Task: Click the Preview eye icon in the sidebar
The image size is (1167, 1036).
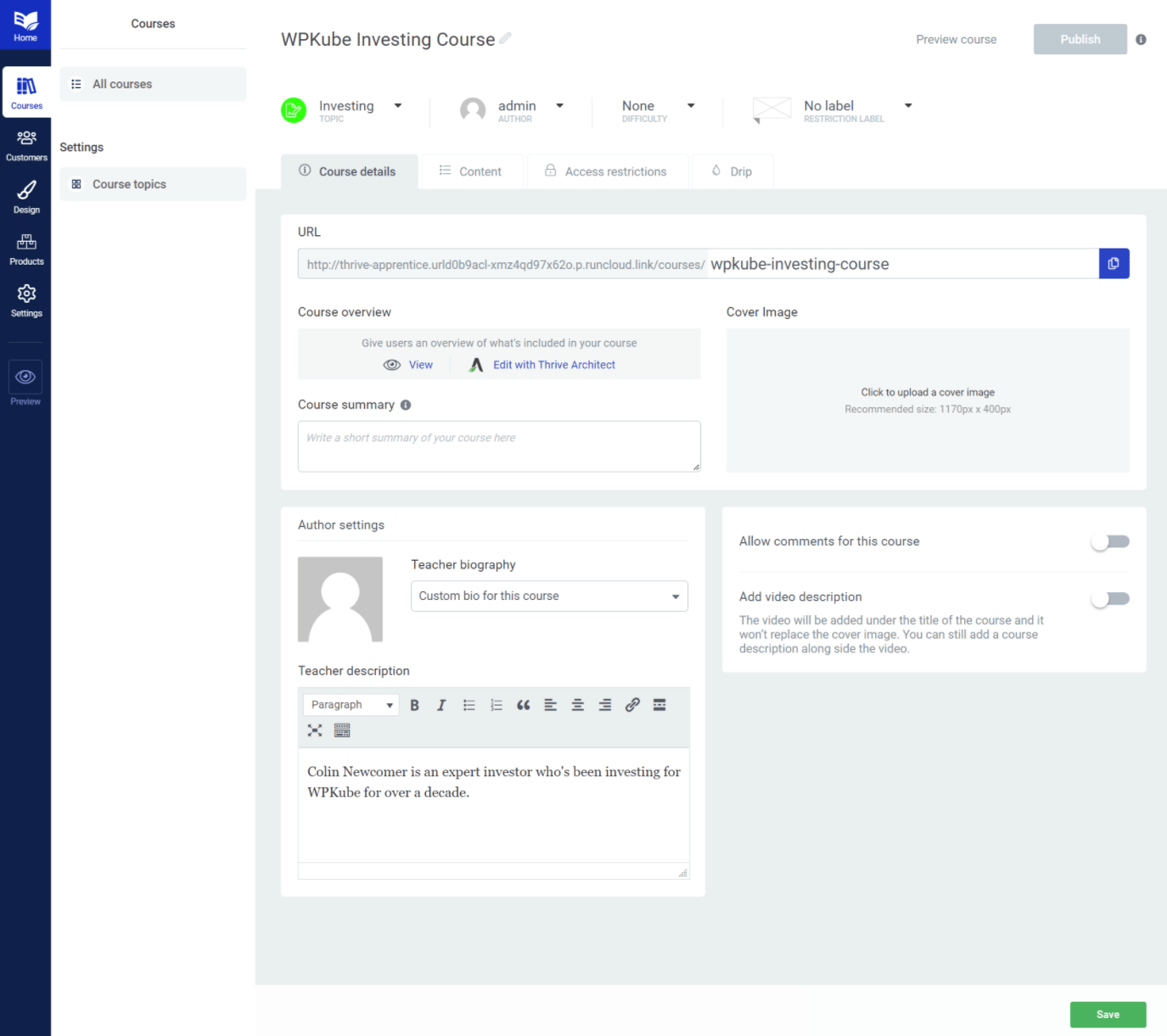Action: (x=25, y=378)
